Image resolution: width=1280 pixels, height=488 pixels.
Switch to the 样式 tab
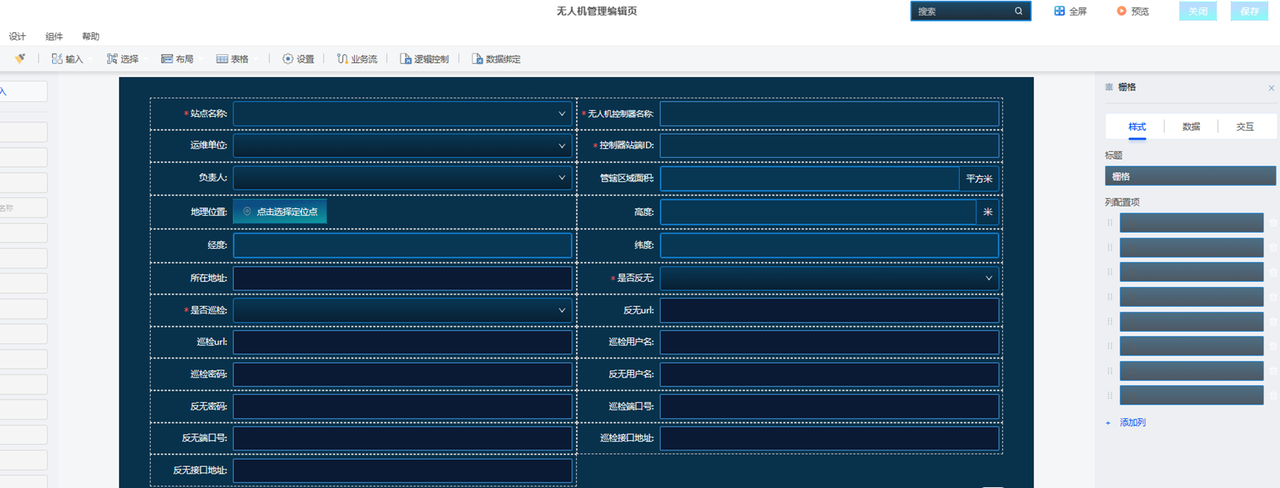[1137, 127]
